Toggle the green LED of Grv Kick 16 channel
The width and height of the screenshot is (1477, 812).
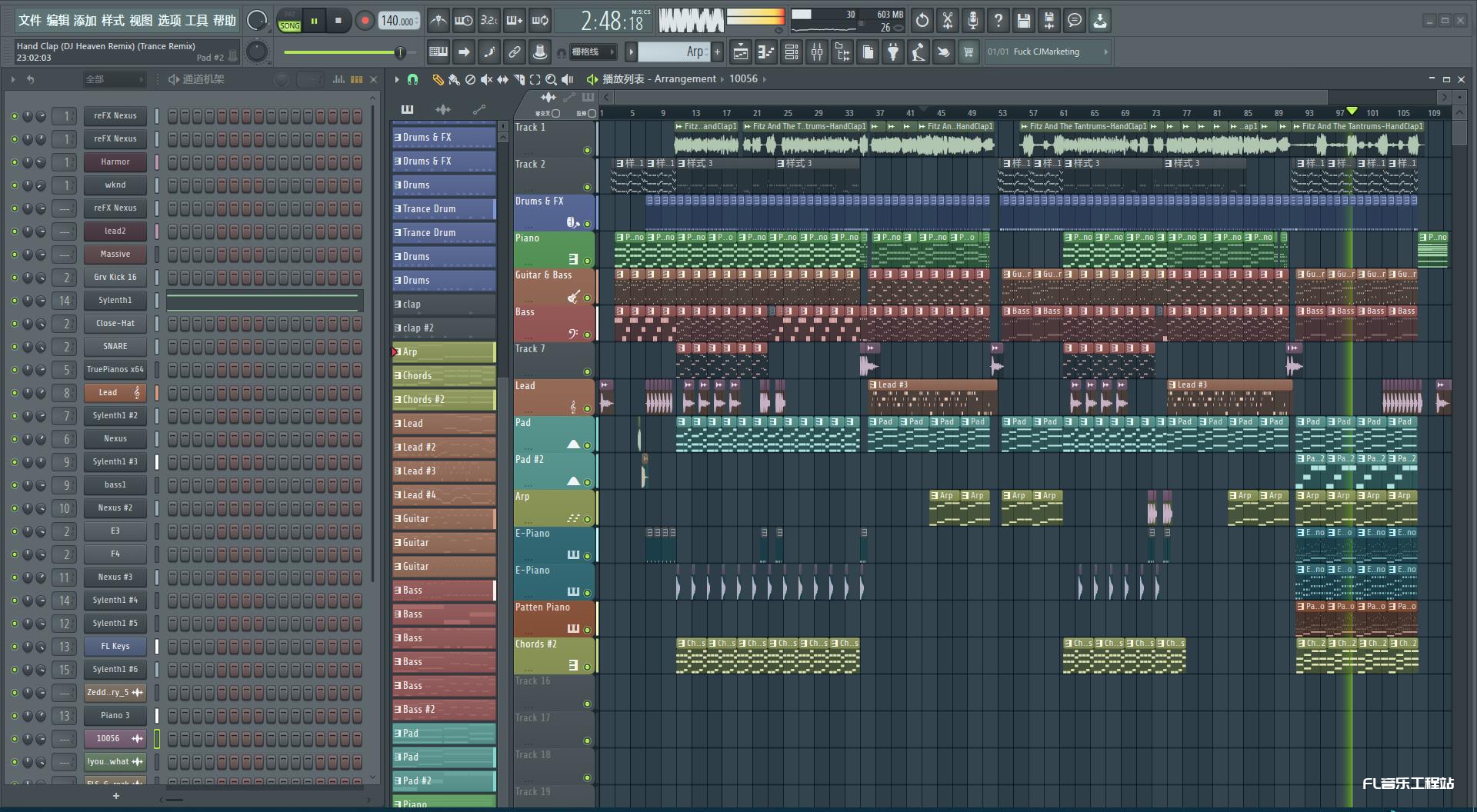point(14,278)
